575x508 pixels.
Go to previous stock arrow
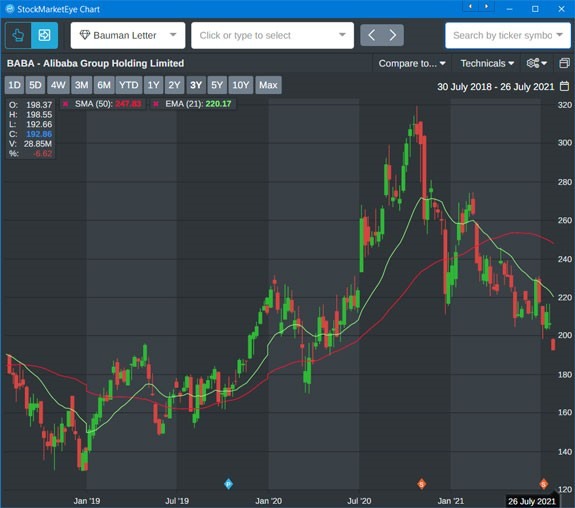[371, 35]
